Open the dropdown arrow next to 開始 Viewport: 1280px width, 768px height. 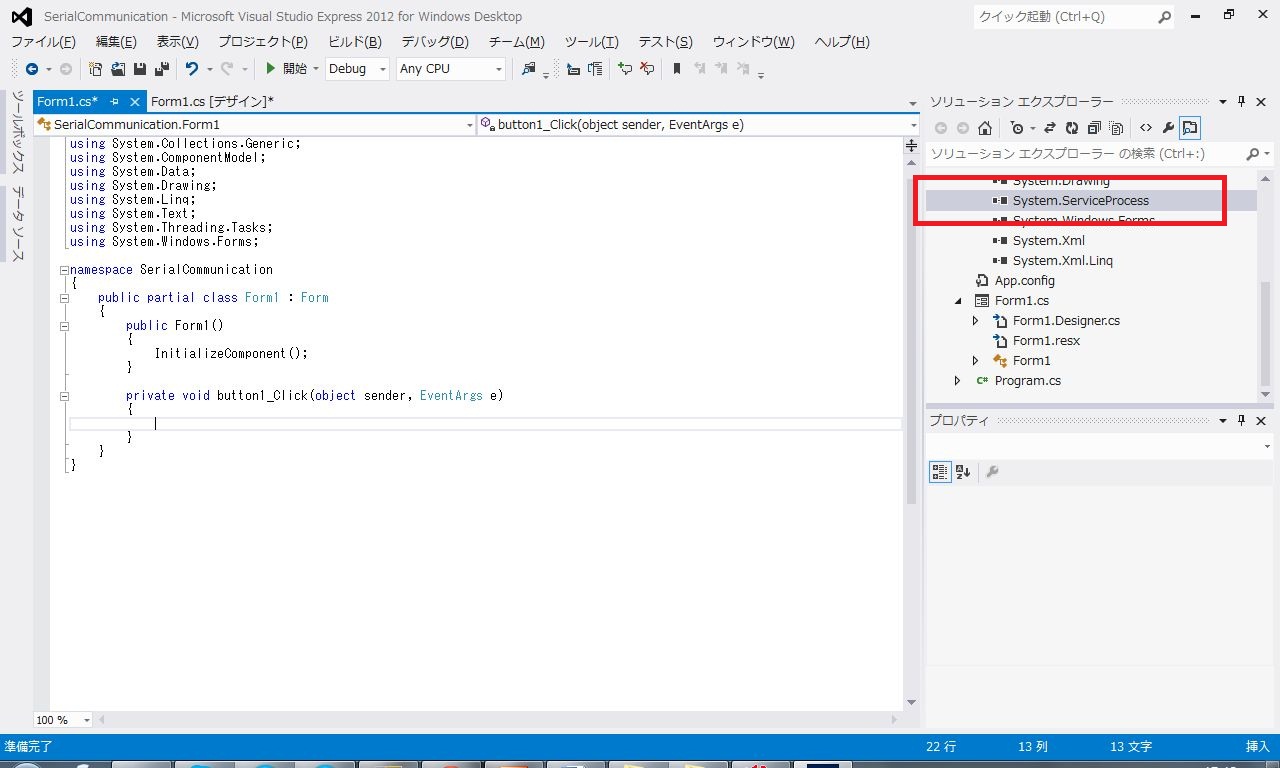316,69
